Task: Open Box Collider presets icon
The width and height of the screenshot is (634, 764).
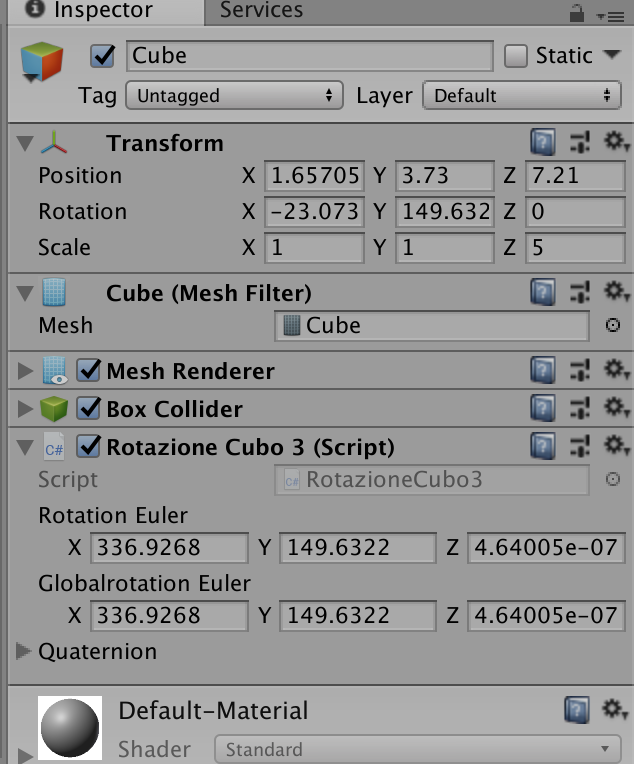Action: 580,408
